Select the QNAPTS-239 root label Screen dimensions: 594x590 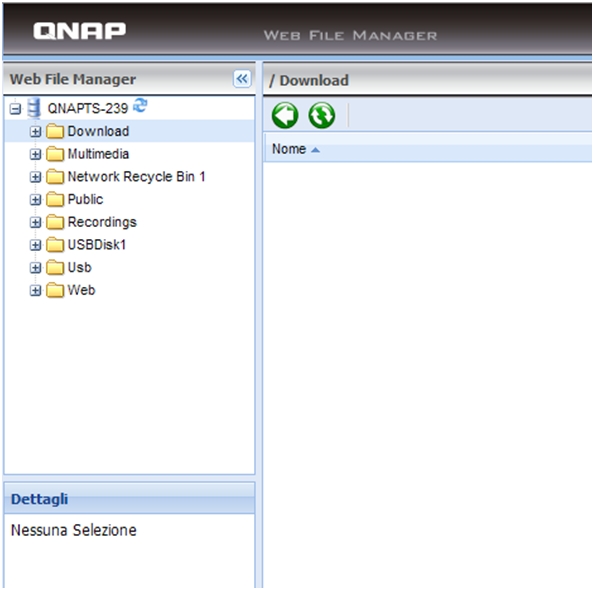click(88, 109)
